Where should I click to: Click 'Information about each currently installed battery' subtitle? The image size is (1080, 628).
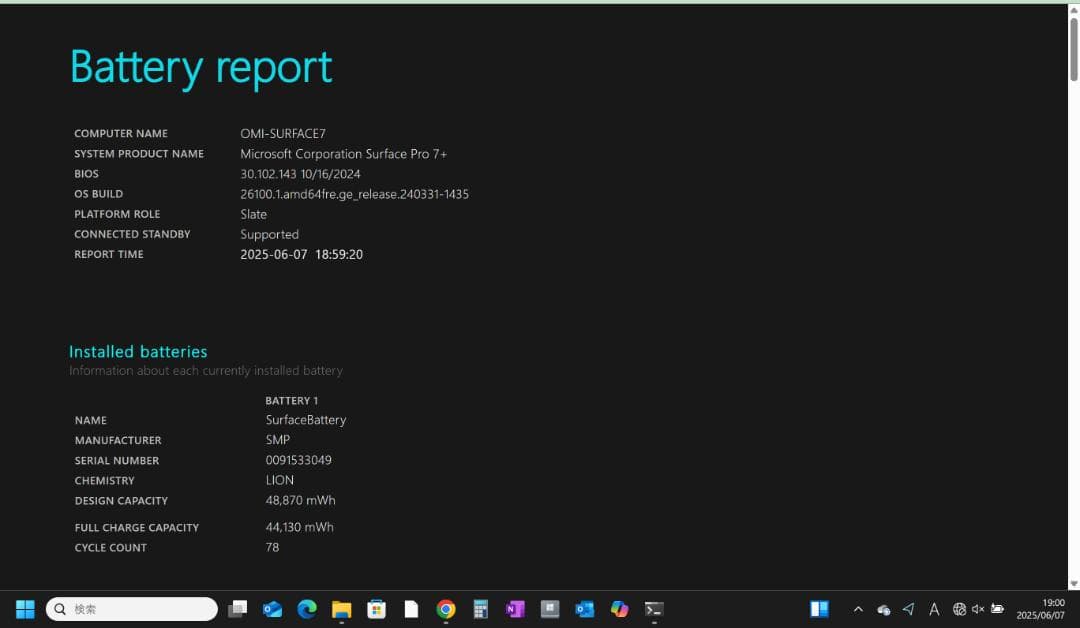click(x=206, y=370)
